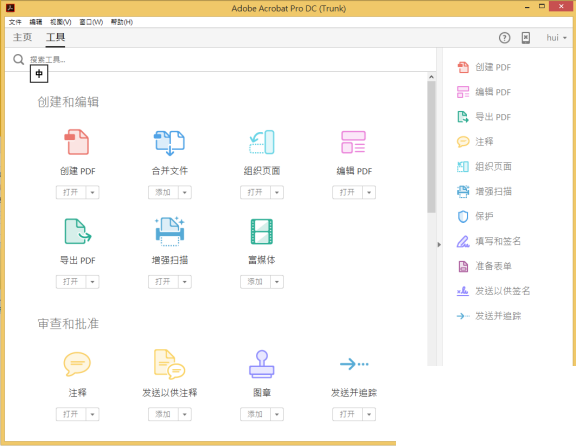This screenshot has height=446, width=576.
Task: Click 打开 button under 组织页面
Action: pos(255,192)
